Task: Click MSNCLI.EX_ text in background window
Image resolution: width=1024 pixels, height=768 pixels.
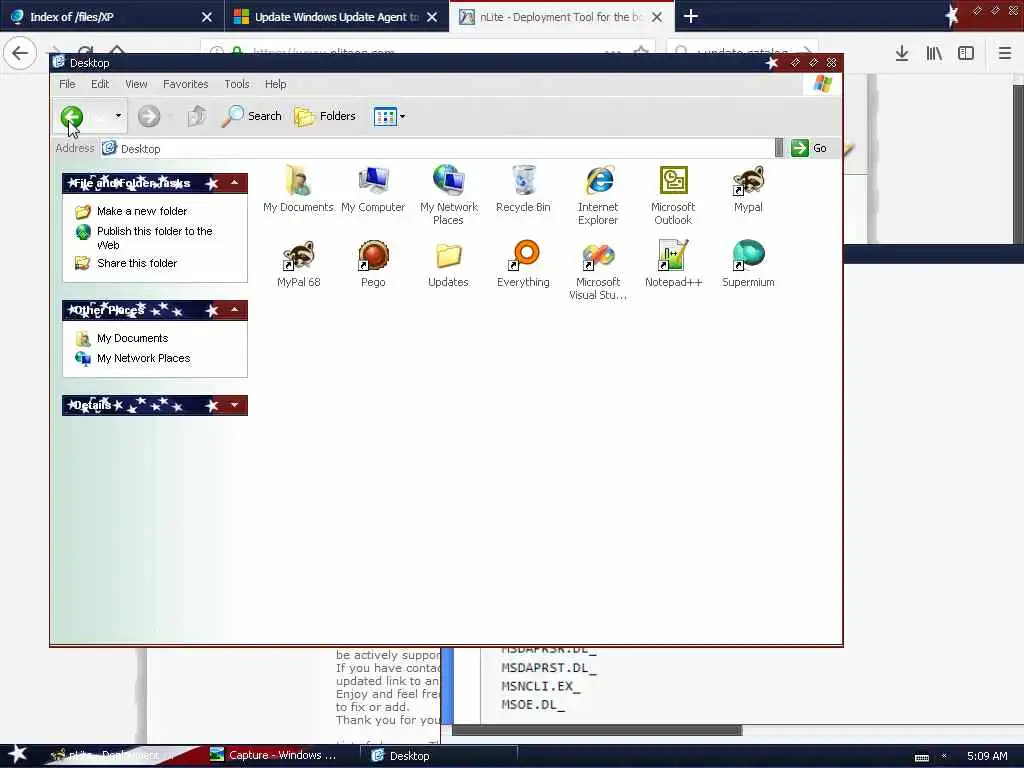Action: coord(540,686)
